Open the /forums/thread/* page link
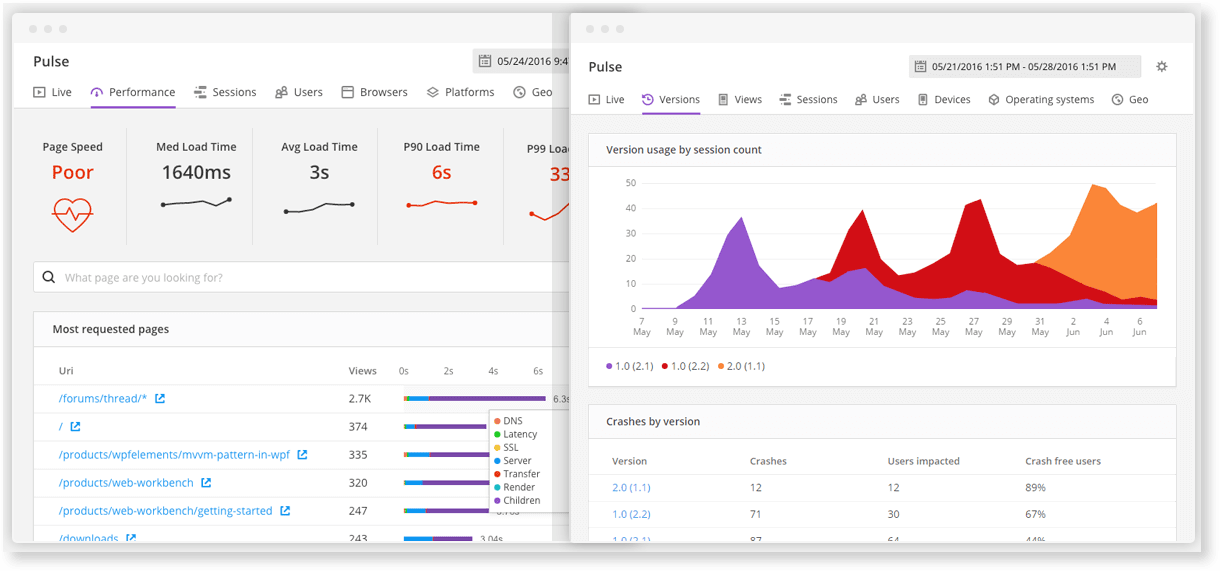The image size is (1220, 571). [103, 399]
